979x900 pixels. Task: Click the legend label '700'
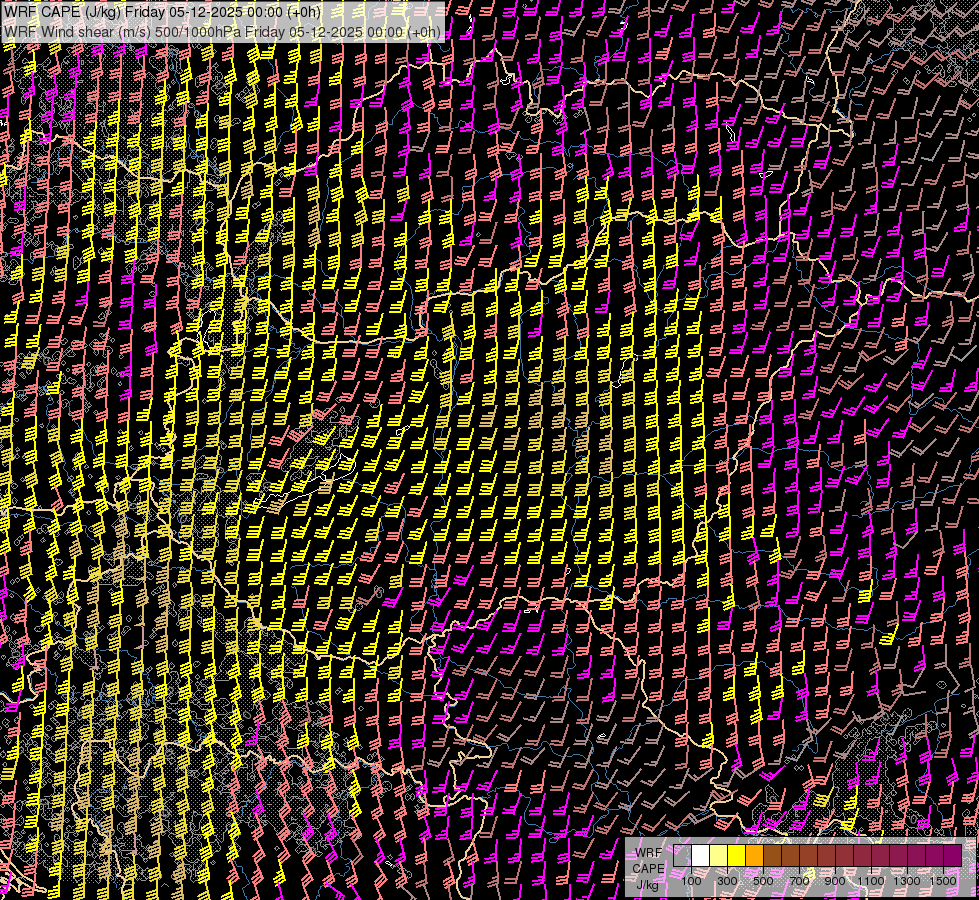[x=799, y=881]
